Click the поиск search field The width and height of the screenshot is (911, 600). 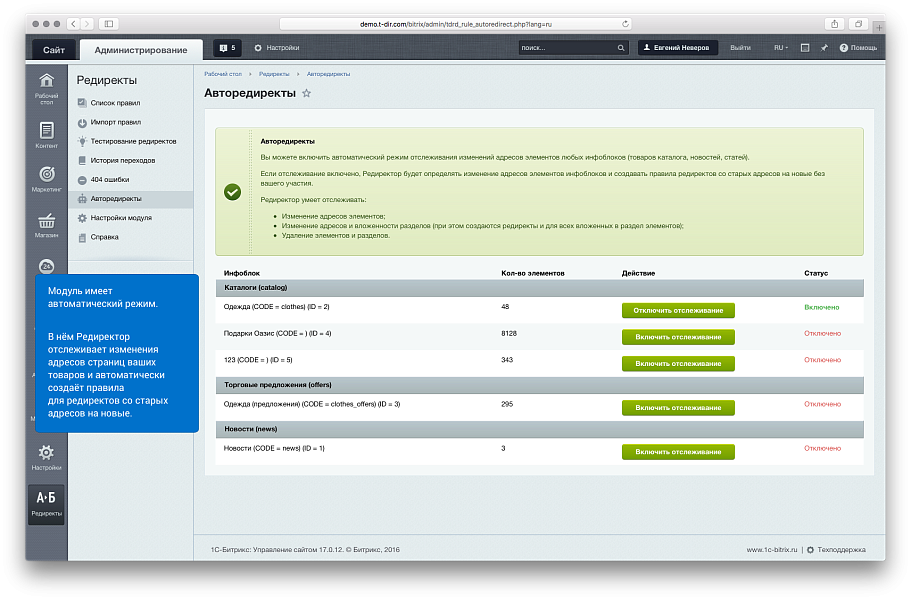point(566,48)
